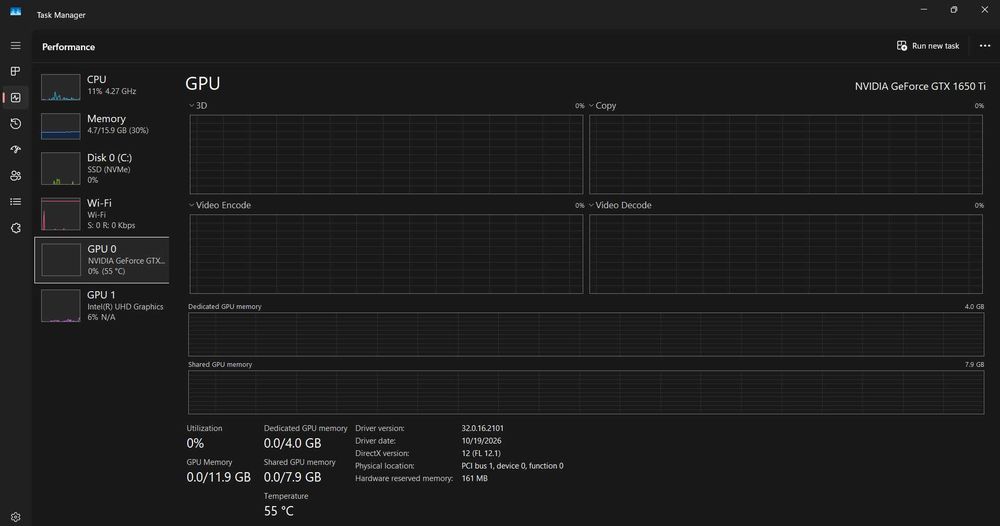Viewport: 1000px width, 526px height.
Task: Click hardware reserved memory 161 MB
Action: [474, 478]
